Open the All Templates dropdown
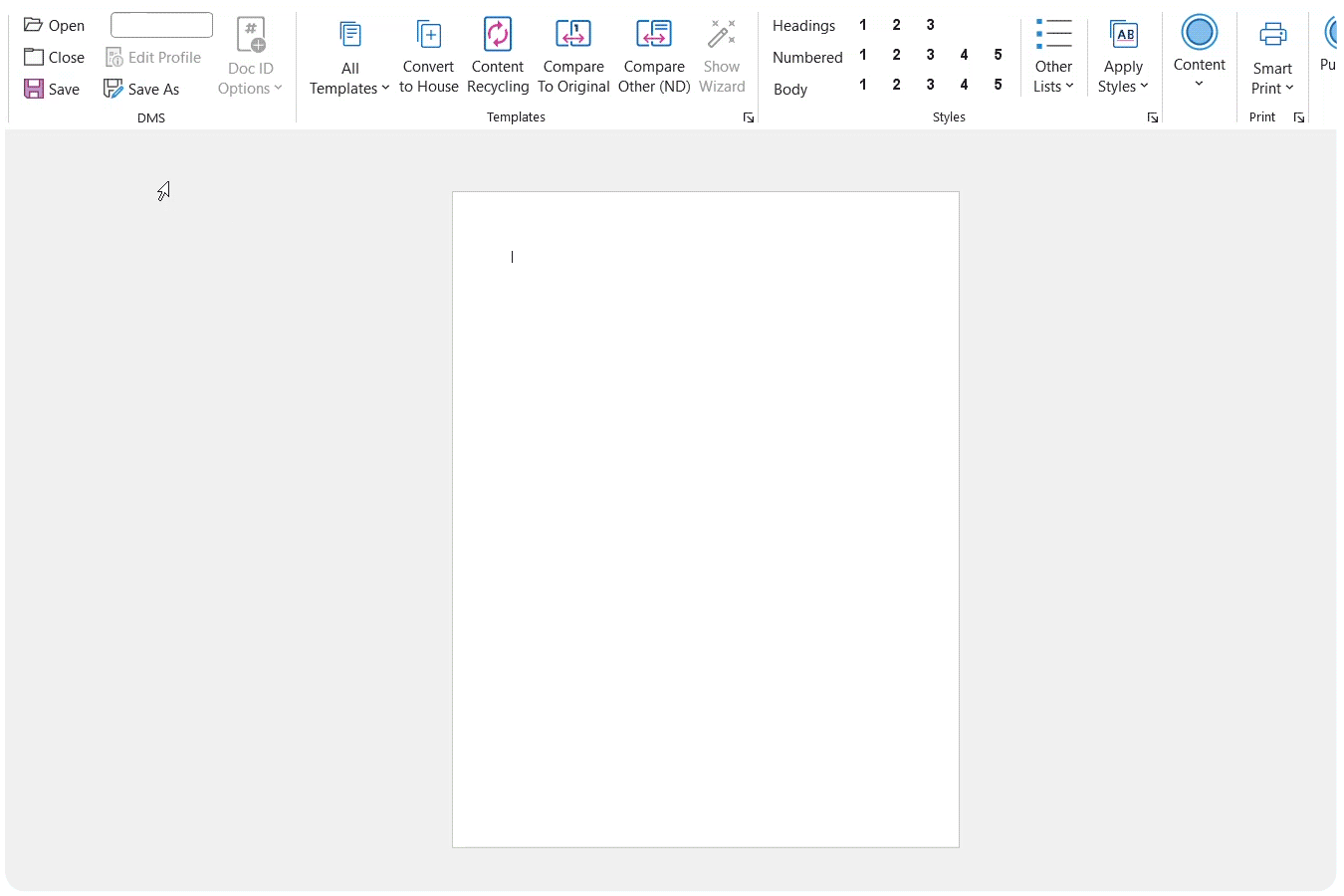 click(349, 57)
